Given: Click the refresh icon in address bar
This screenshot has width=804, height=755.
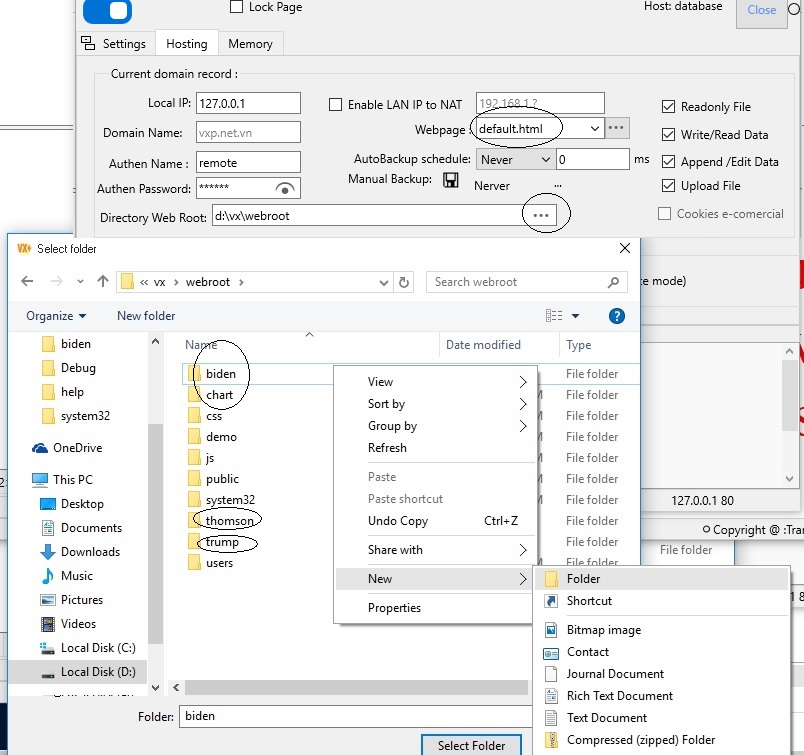Looking at the screenshot, I should [404, 282].
